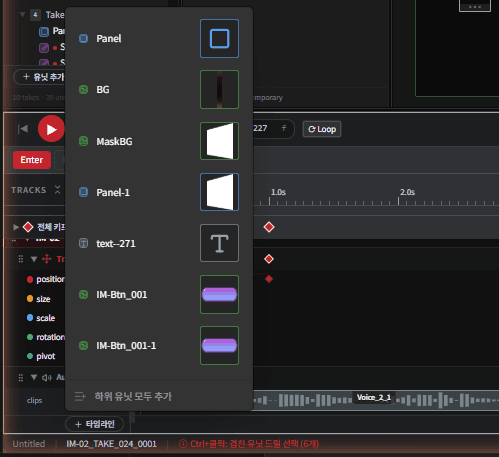Viewport: 499px width, 457px height.
Task: Collapse the Audio track triangle
Action: click(34, 377)
